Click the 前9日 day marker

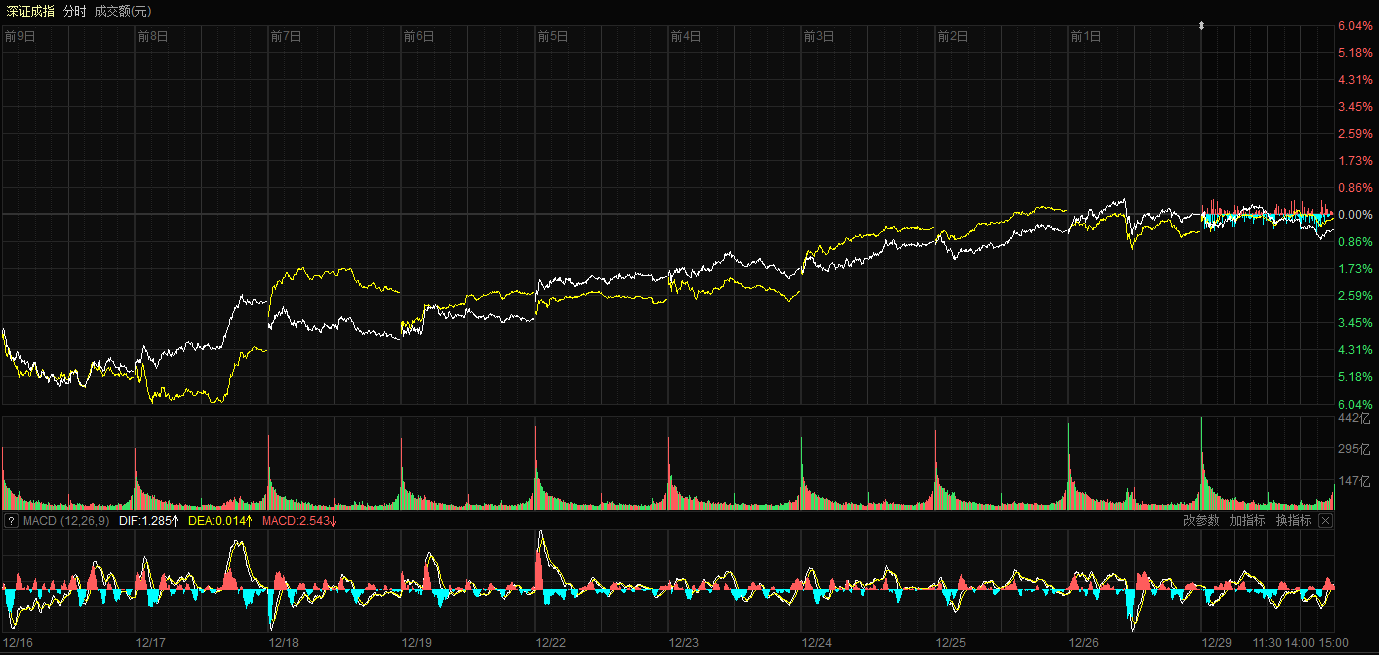20,37
